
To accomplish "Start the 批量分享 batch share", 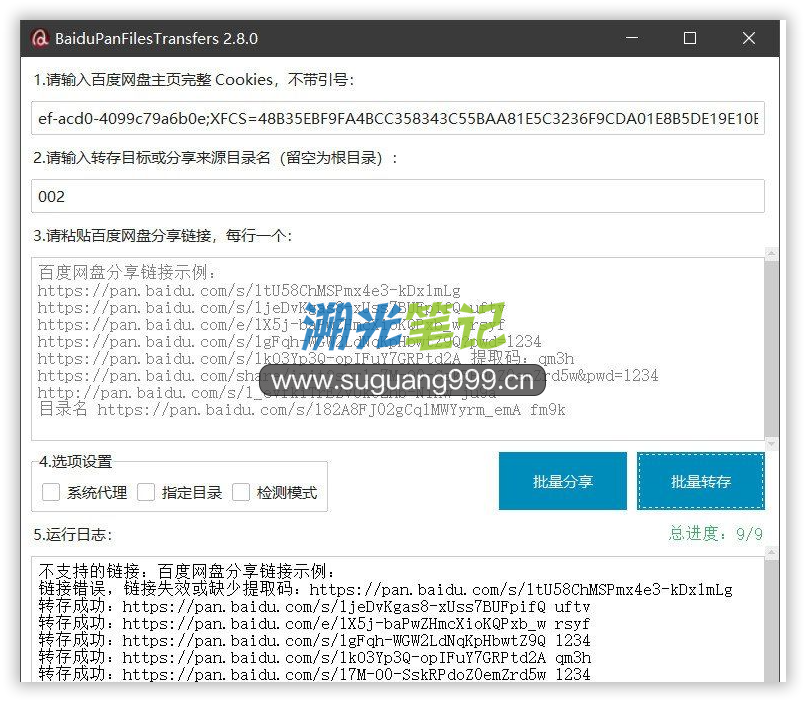I will (x=563, y=481).
